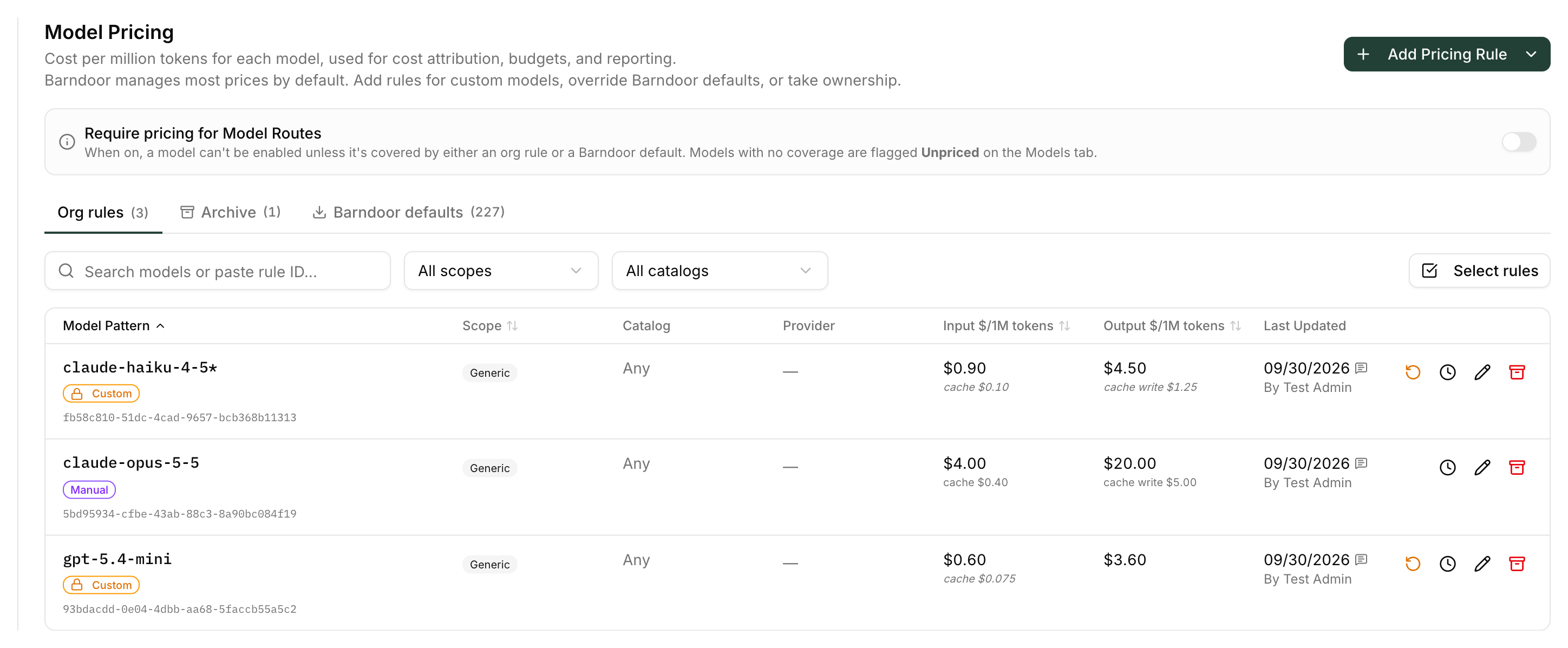Edit the gpt-5.4-mini rule with pencil icon

click(x=1481, y=564)
